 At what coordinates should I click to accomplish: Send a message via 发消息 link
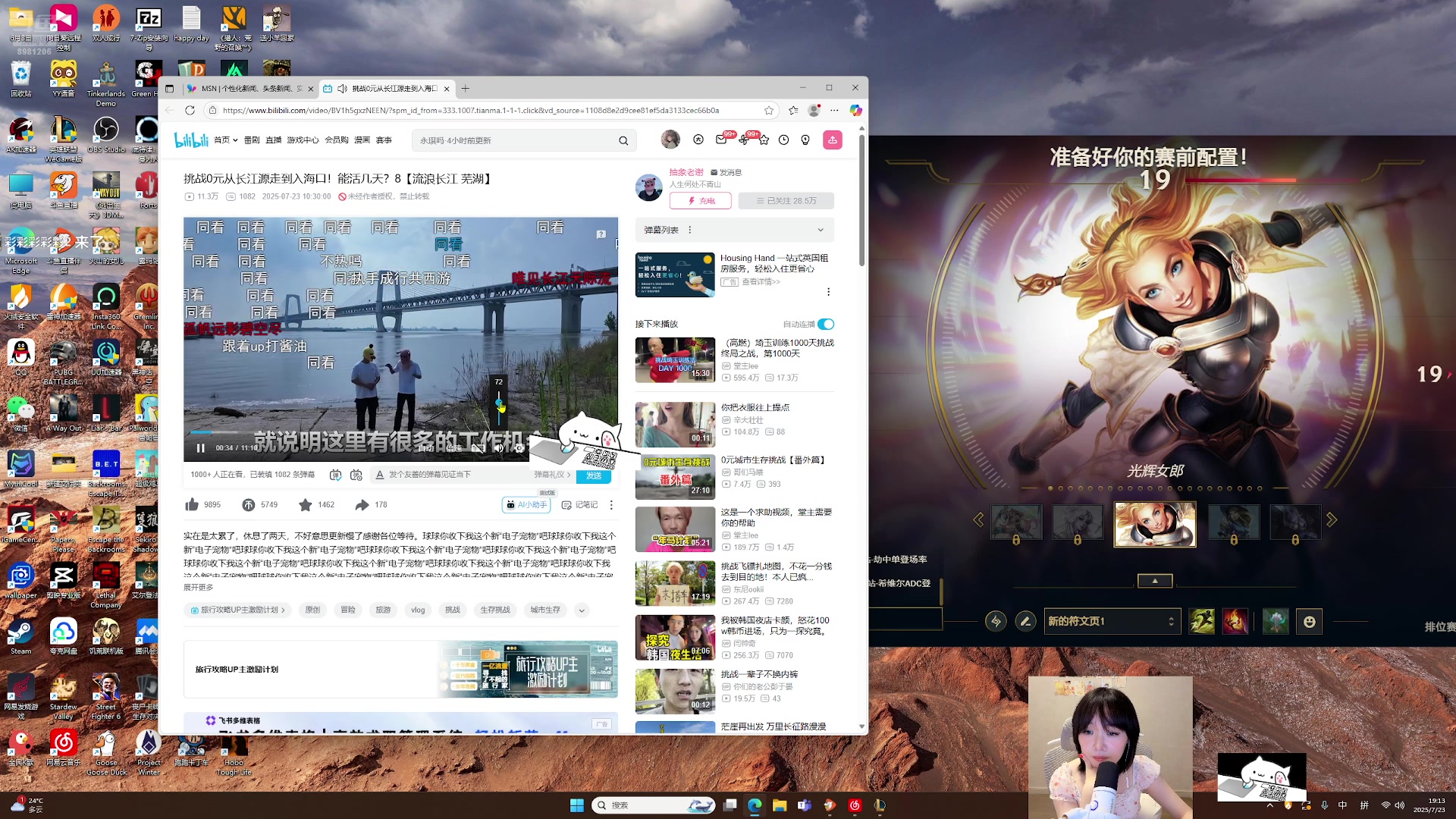pos(726,172)
